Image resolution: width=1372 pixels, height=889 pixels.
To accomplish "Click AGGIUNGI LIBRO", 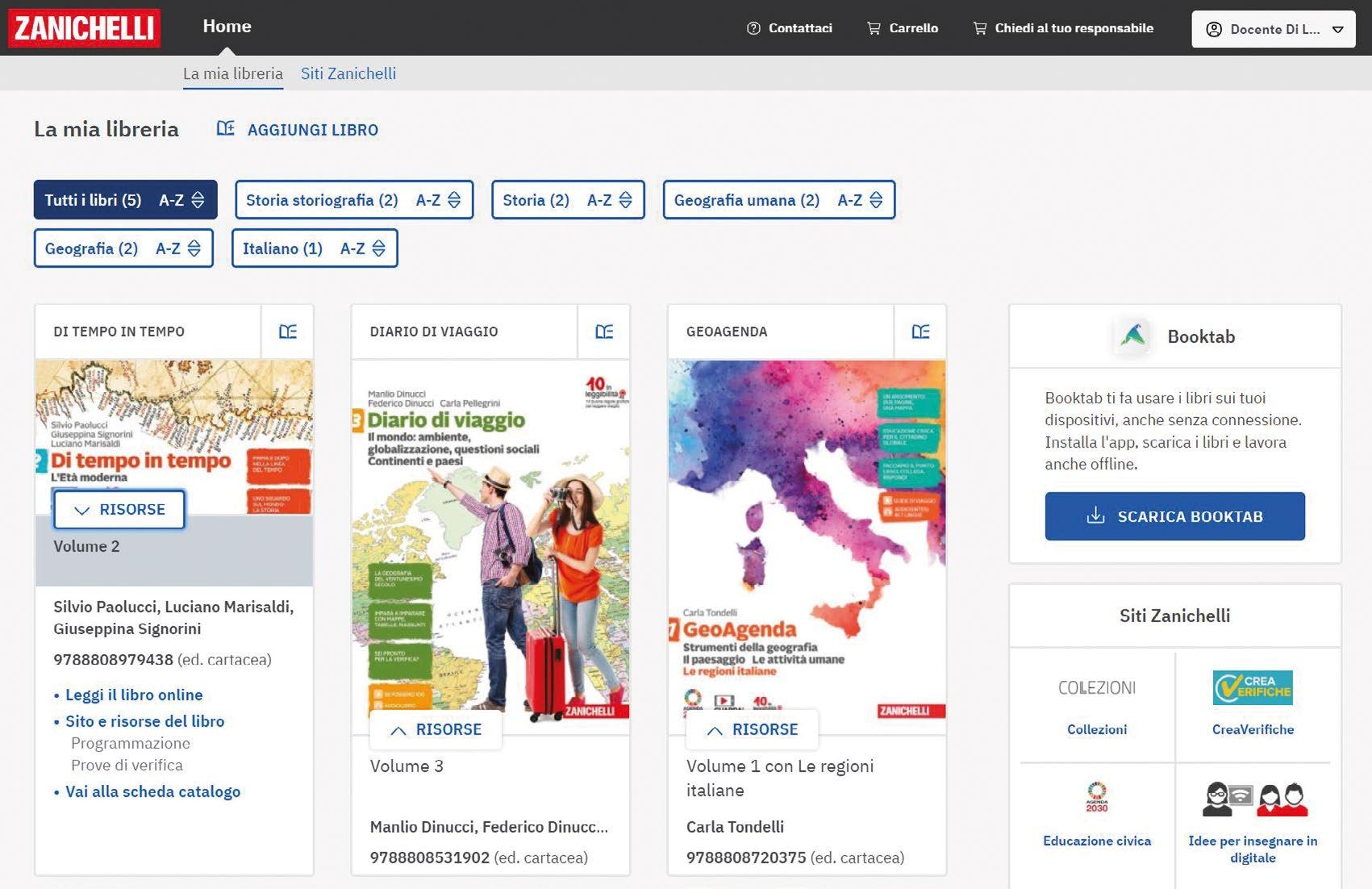I will coord(312,130).
